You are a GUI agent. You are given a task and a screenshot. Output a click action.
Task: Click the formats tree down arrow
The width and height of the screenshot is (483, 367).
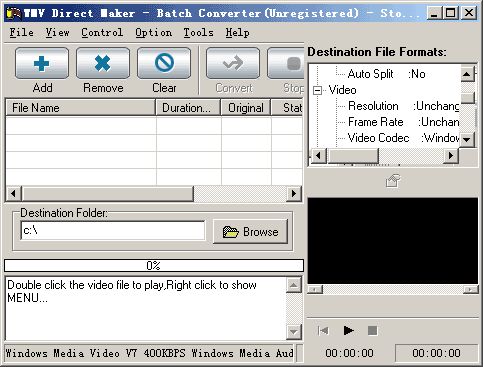pos(467,139)
